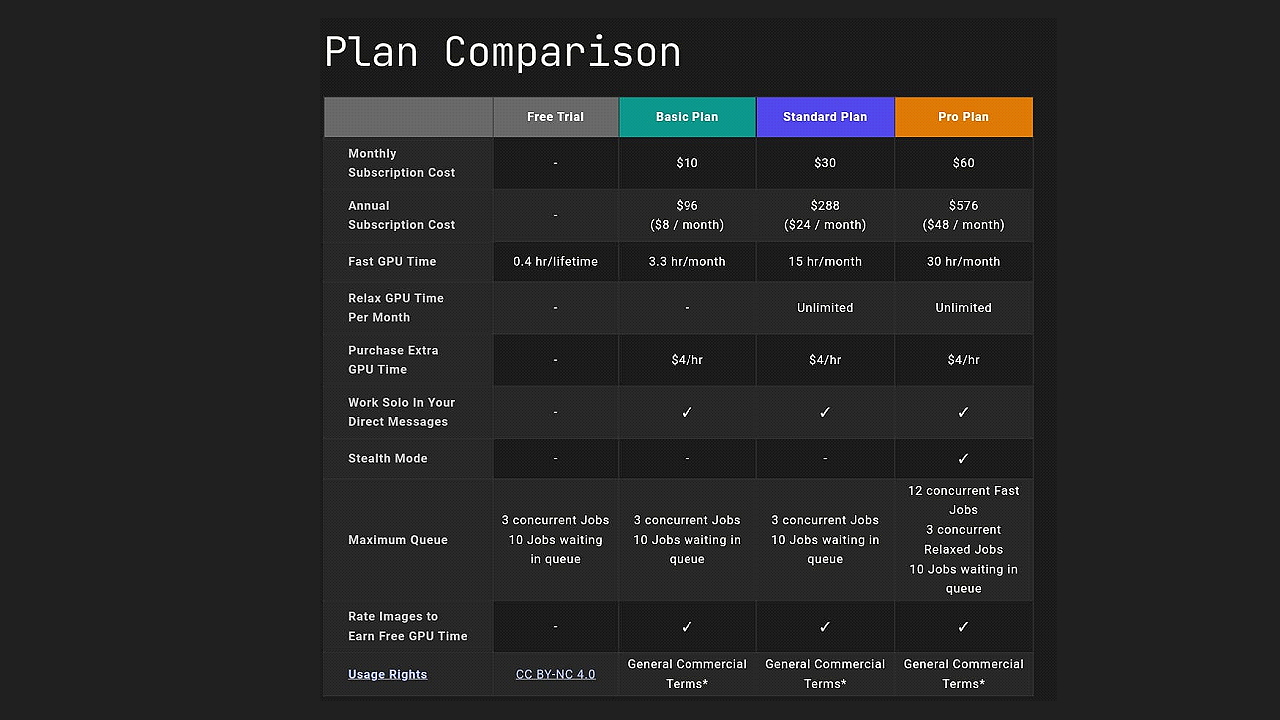Click the 3.3 hr/month Fast GPU cell

click(x=687, y=261)
